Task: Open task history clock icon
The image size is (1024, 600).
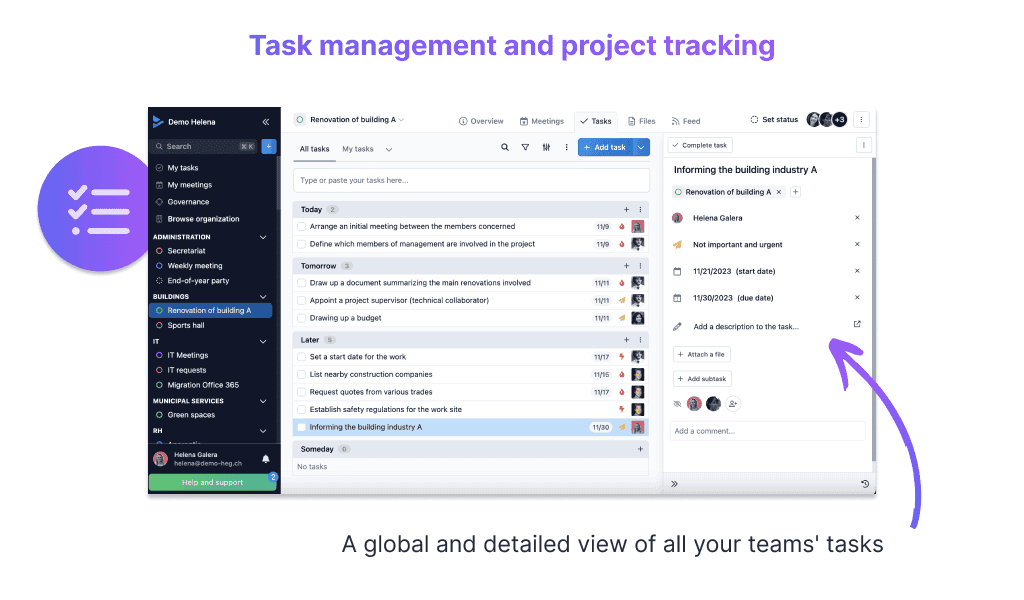Action: pos(865,484)
